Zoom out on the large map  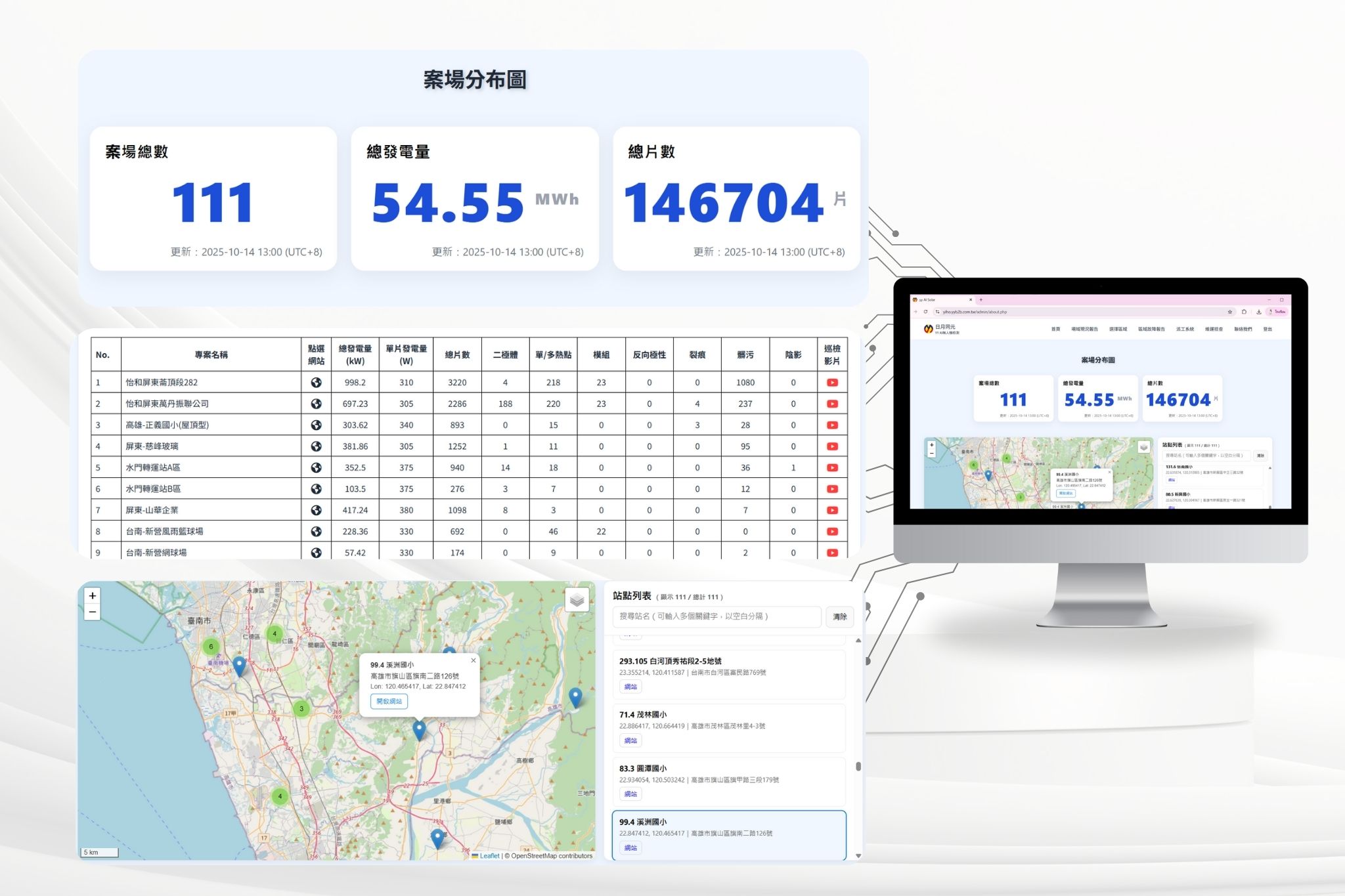pos(93,612)
